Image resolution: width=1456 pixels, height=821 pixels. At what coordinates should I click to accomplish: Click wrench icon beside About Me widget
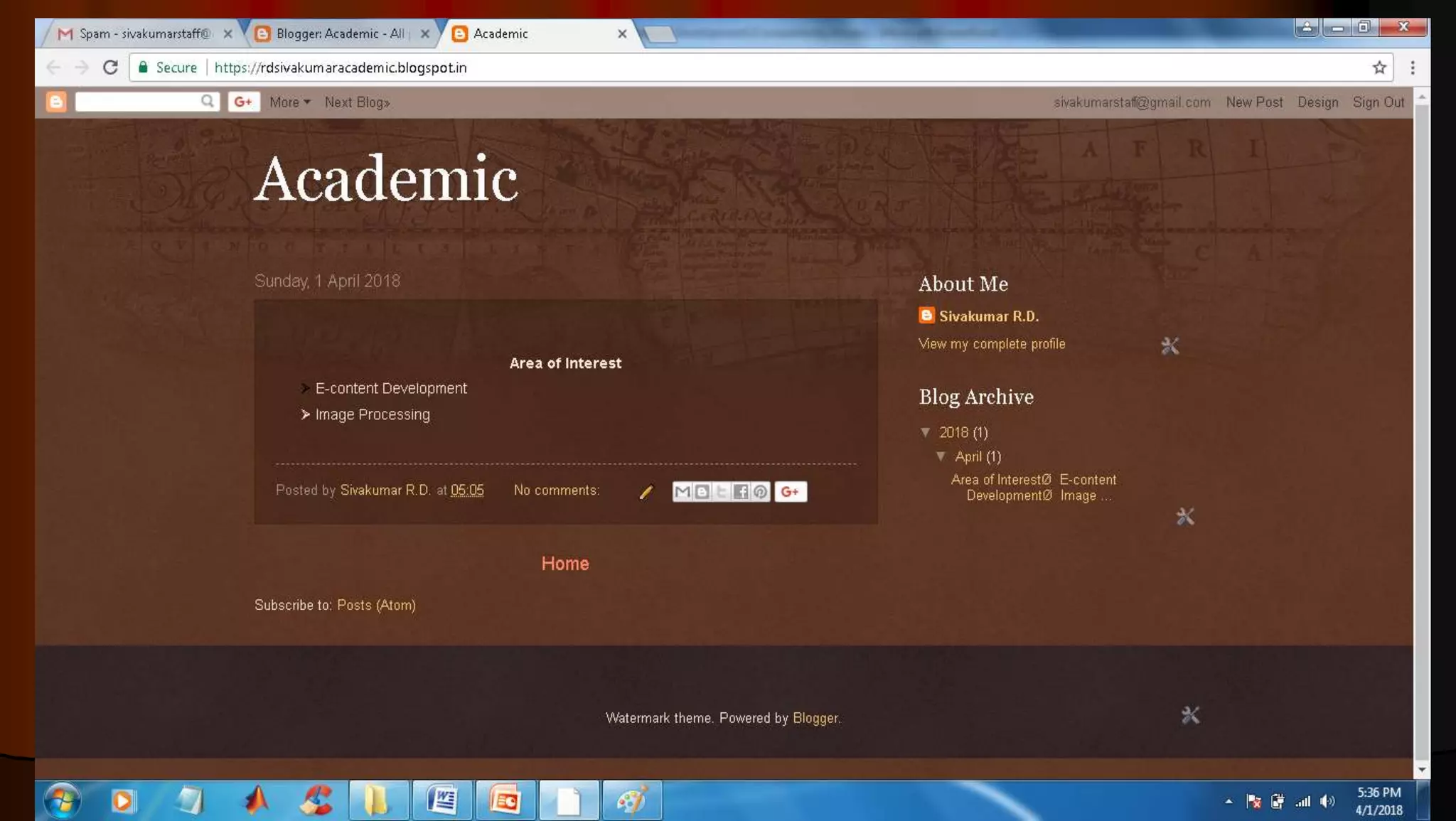point(1169,346)
